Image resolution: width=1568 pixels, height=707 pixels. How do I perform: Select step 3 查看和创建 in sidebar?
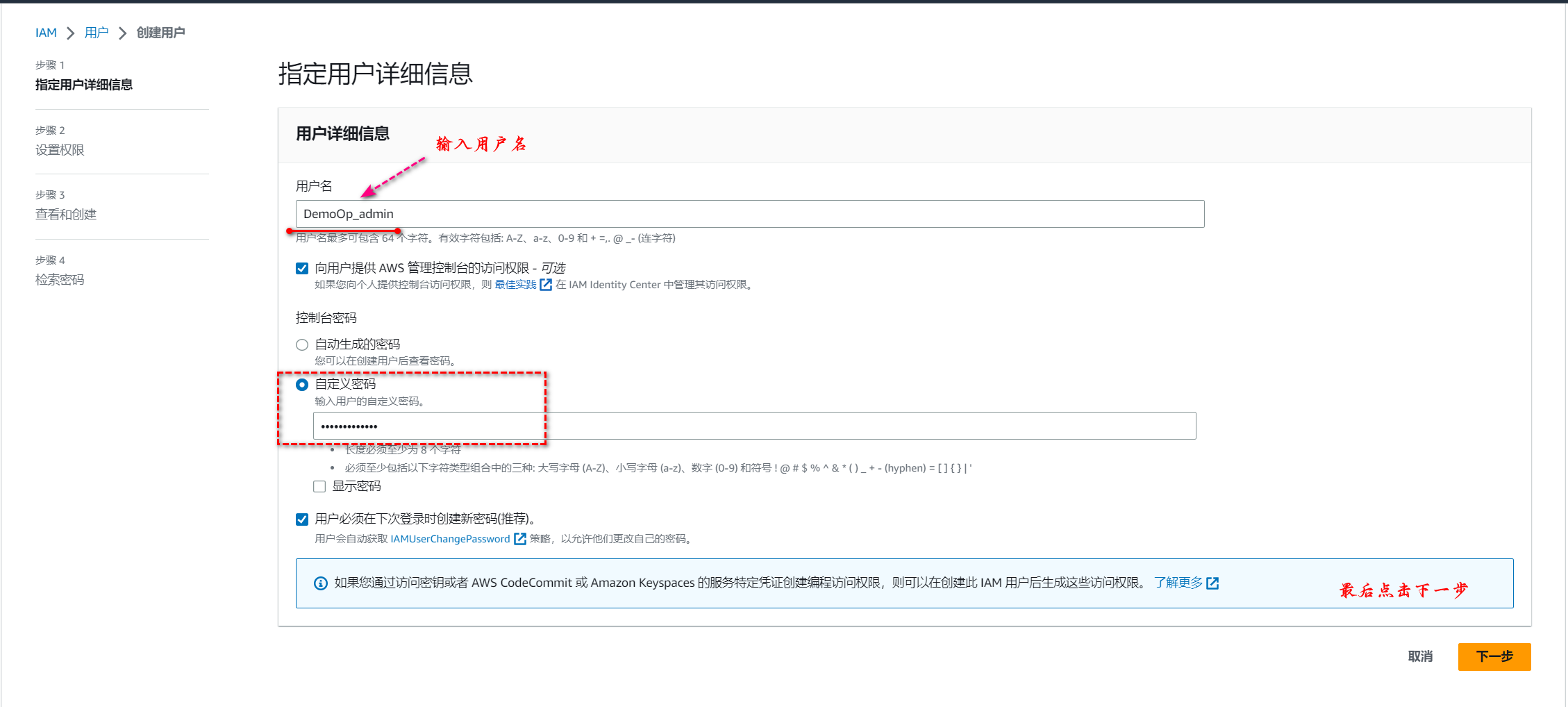[x=66, y=215]
